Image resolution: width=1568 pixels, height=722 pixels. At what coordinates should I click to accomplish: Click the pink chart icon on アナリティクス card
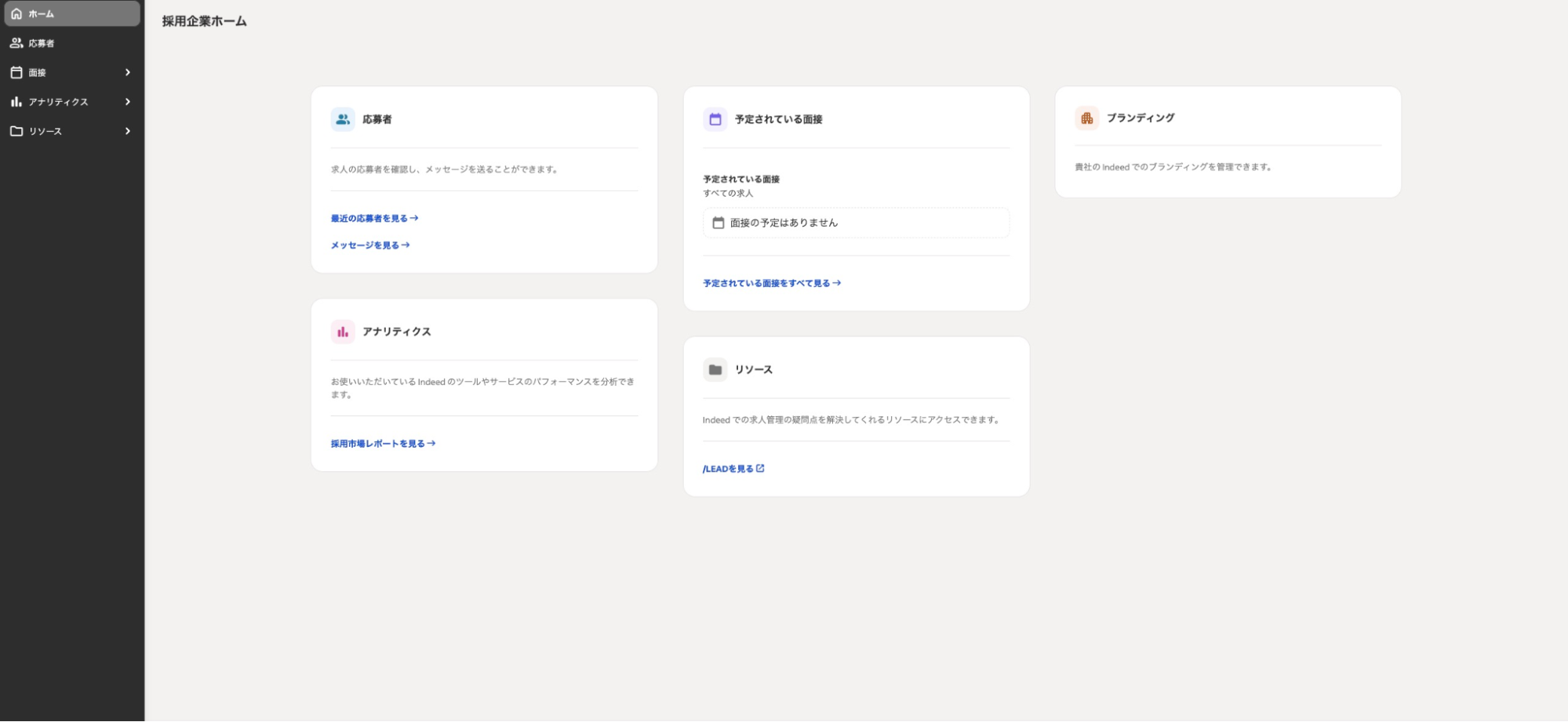343,332
